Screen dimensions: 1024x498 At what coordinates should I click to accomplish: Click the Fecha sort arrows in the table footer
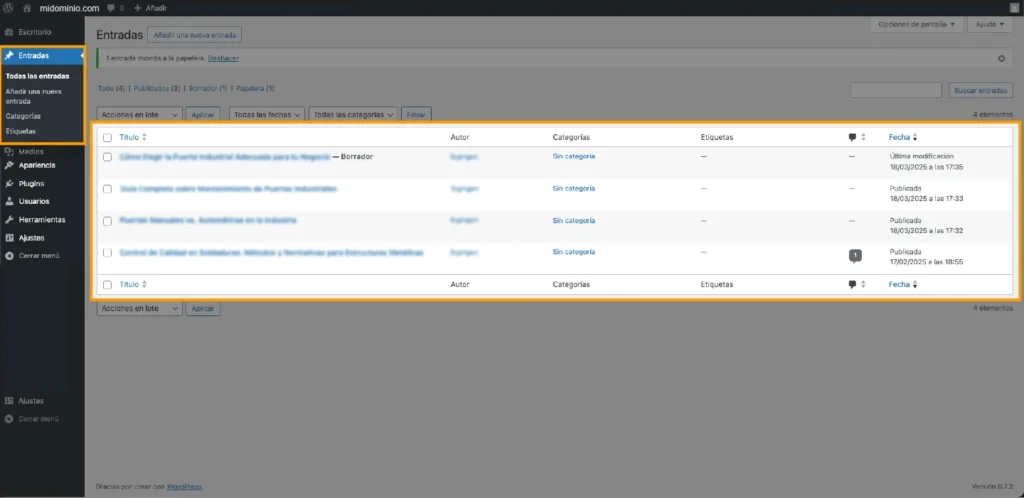pyautogui.click(x=914, y=285)
